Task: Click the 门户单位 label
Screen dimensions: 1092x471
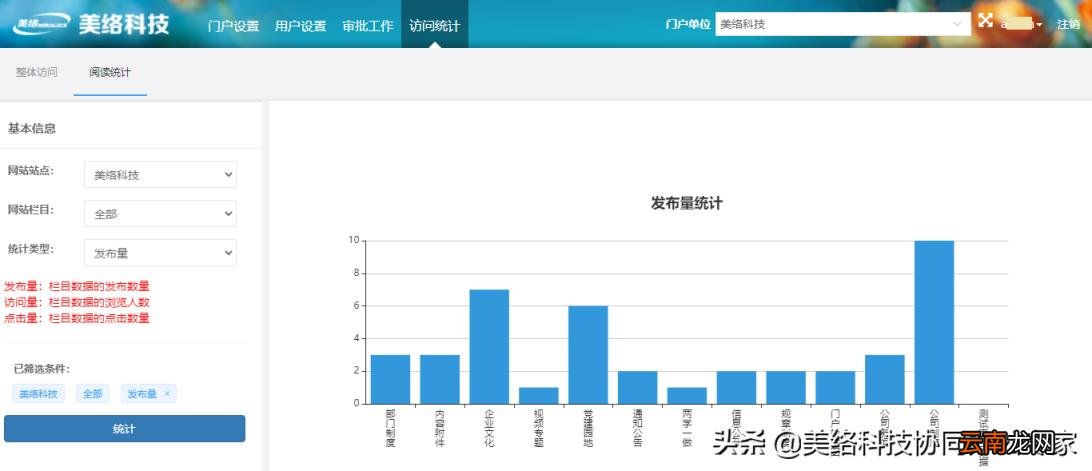Action: (687, 24)
